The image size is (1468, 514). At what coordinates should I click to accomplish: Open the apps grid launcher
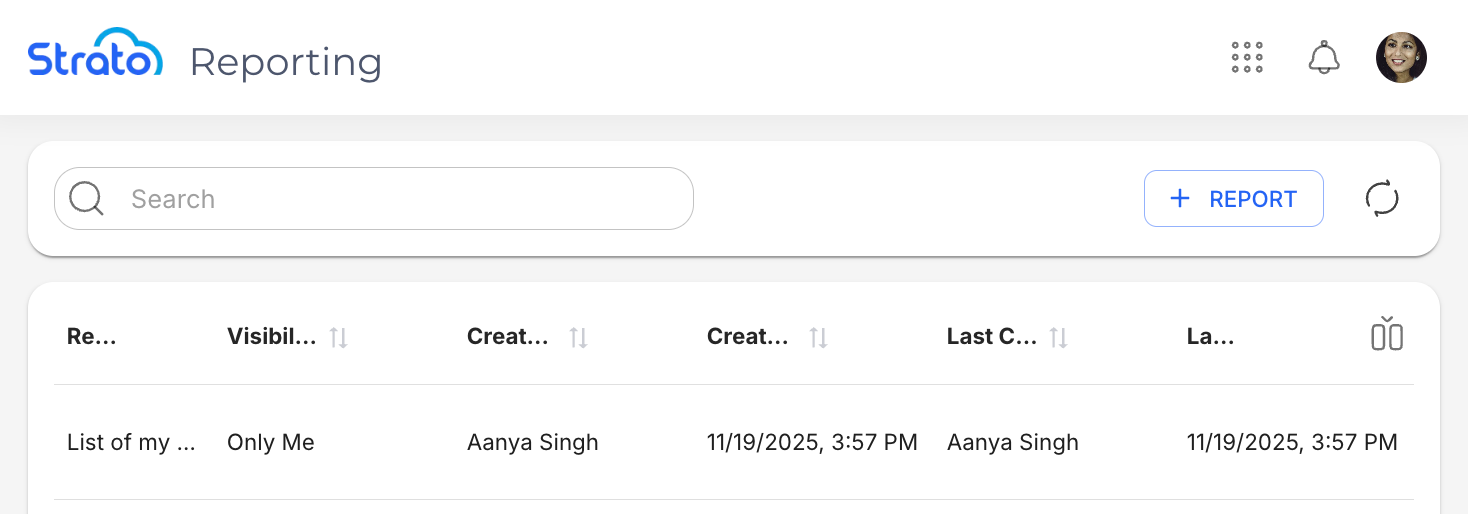[x=1247, y=58]
